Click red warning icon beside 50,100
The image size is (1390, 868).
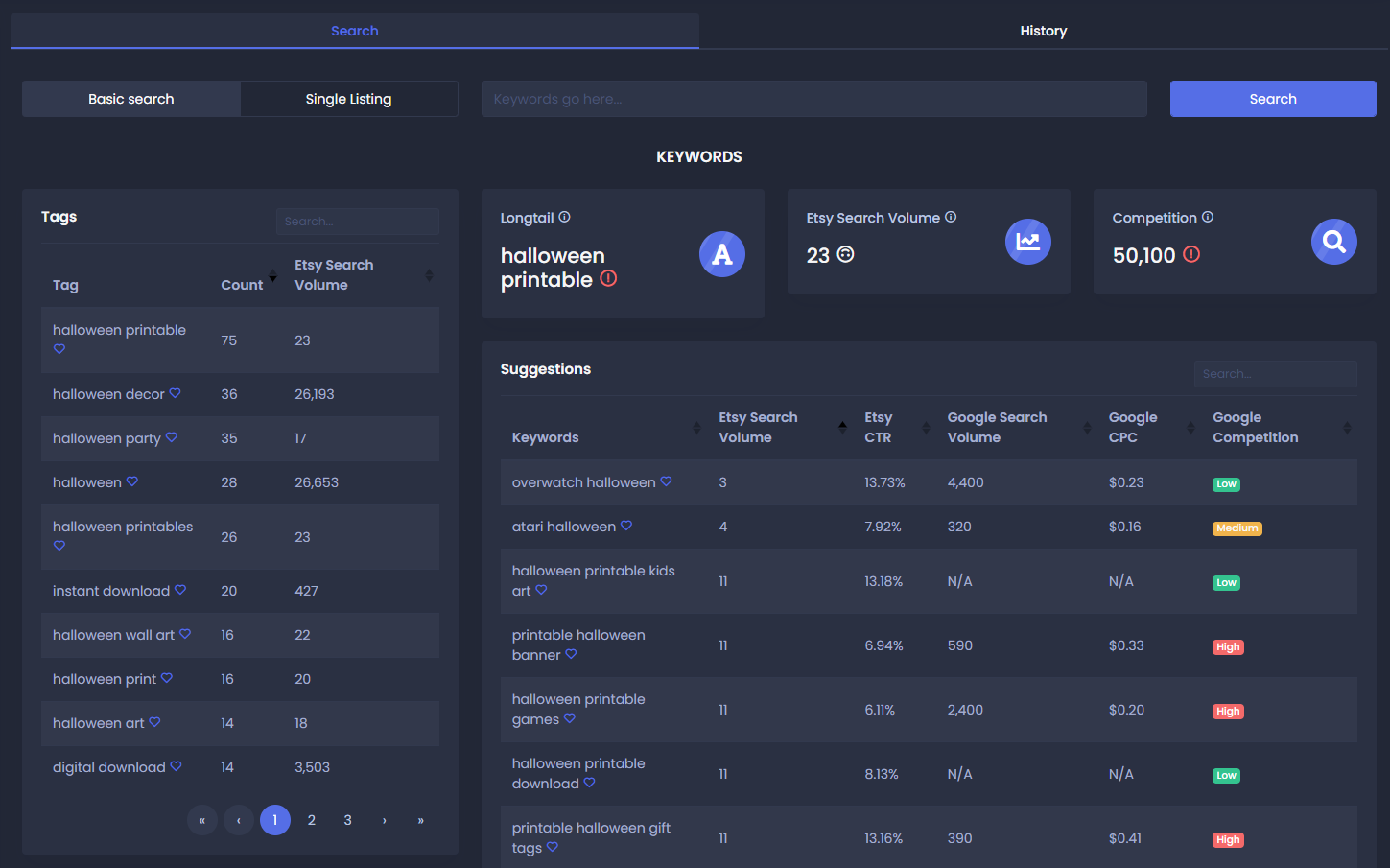click(1191, 254)
